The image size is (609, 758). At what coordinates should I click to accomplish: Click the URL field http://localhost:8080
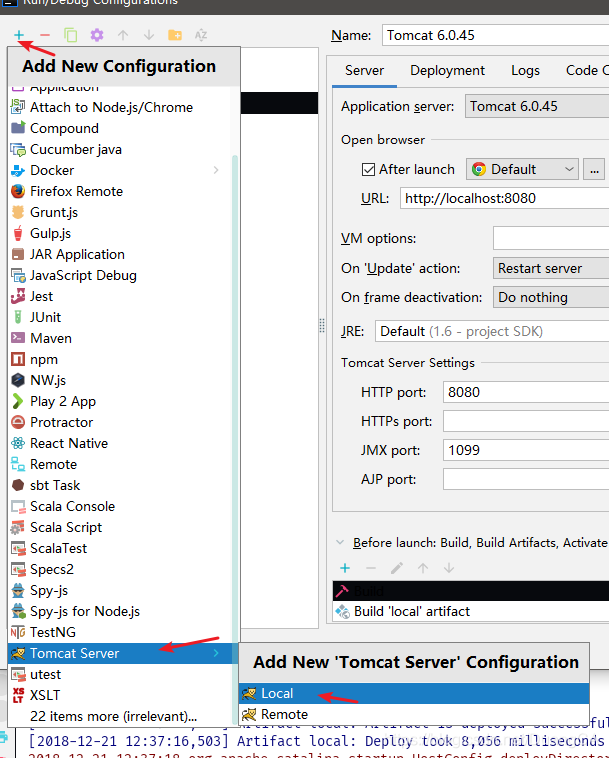pos(505,198)
